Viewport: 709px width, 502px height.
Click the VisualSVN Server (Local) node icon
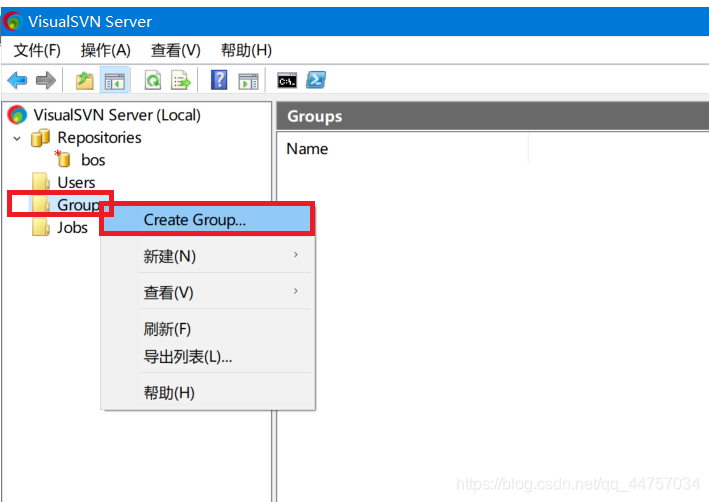17,115
